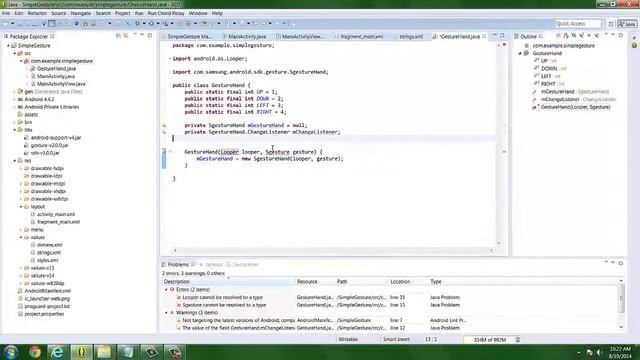This screenshot has height=360, width=640.
Task: Open Run Chord Relay menu
Action: [166, 13]
